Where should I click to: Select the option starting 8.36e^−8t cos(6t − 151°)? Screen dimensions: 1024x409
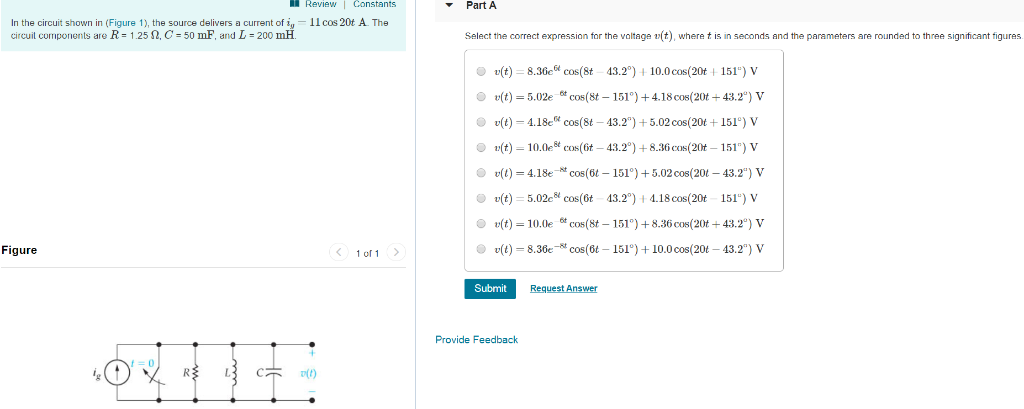click(x=481, y=249)
